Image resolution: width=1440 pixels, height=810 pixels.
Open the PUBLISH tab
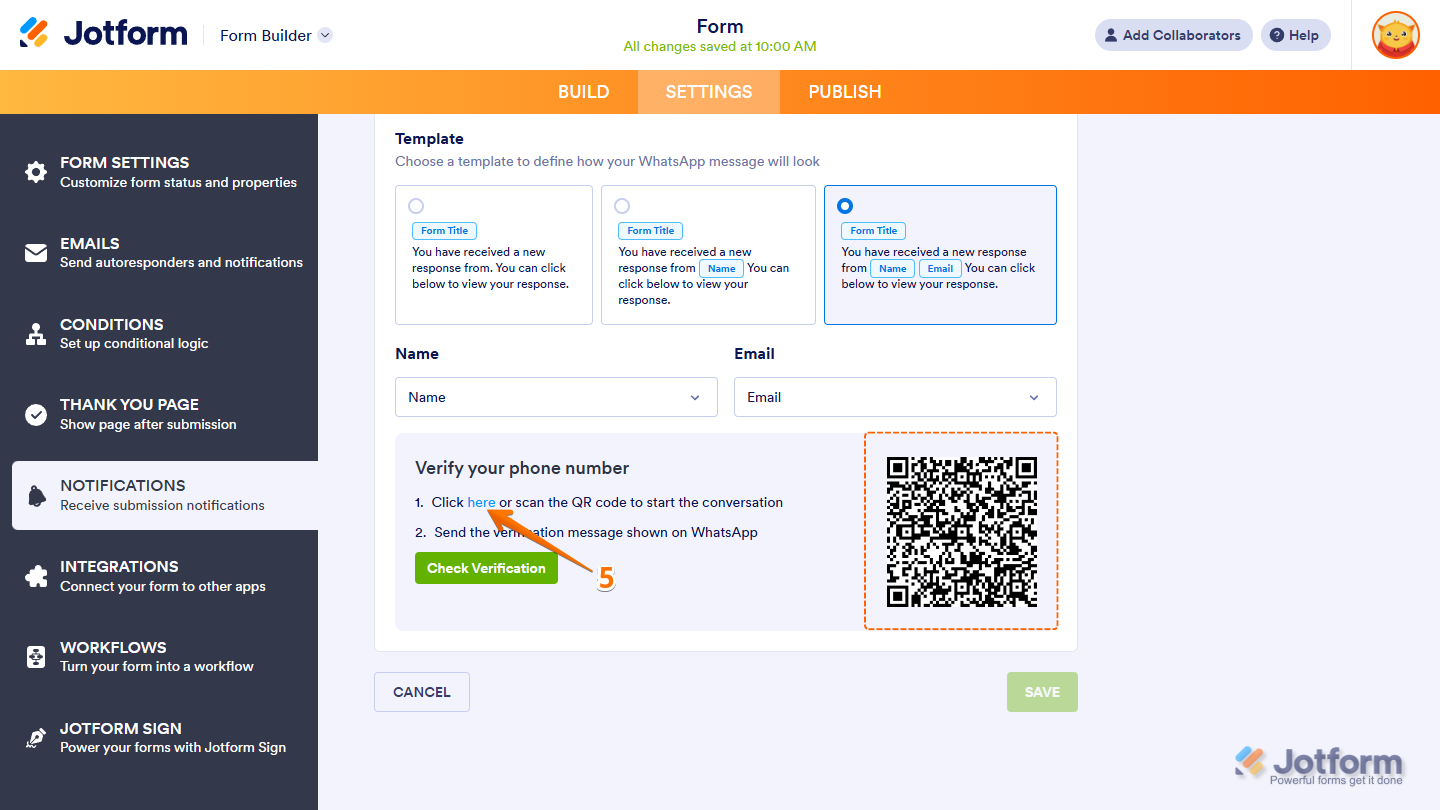[845, 91]
